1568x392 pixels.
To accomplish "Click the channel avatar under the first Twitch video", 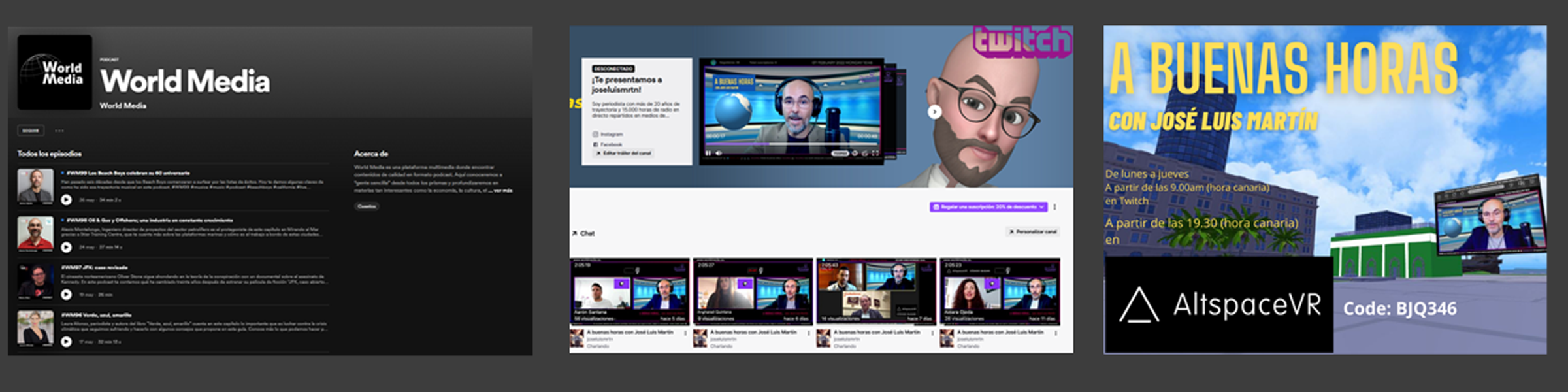I will (577, 338).
